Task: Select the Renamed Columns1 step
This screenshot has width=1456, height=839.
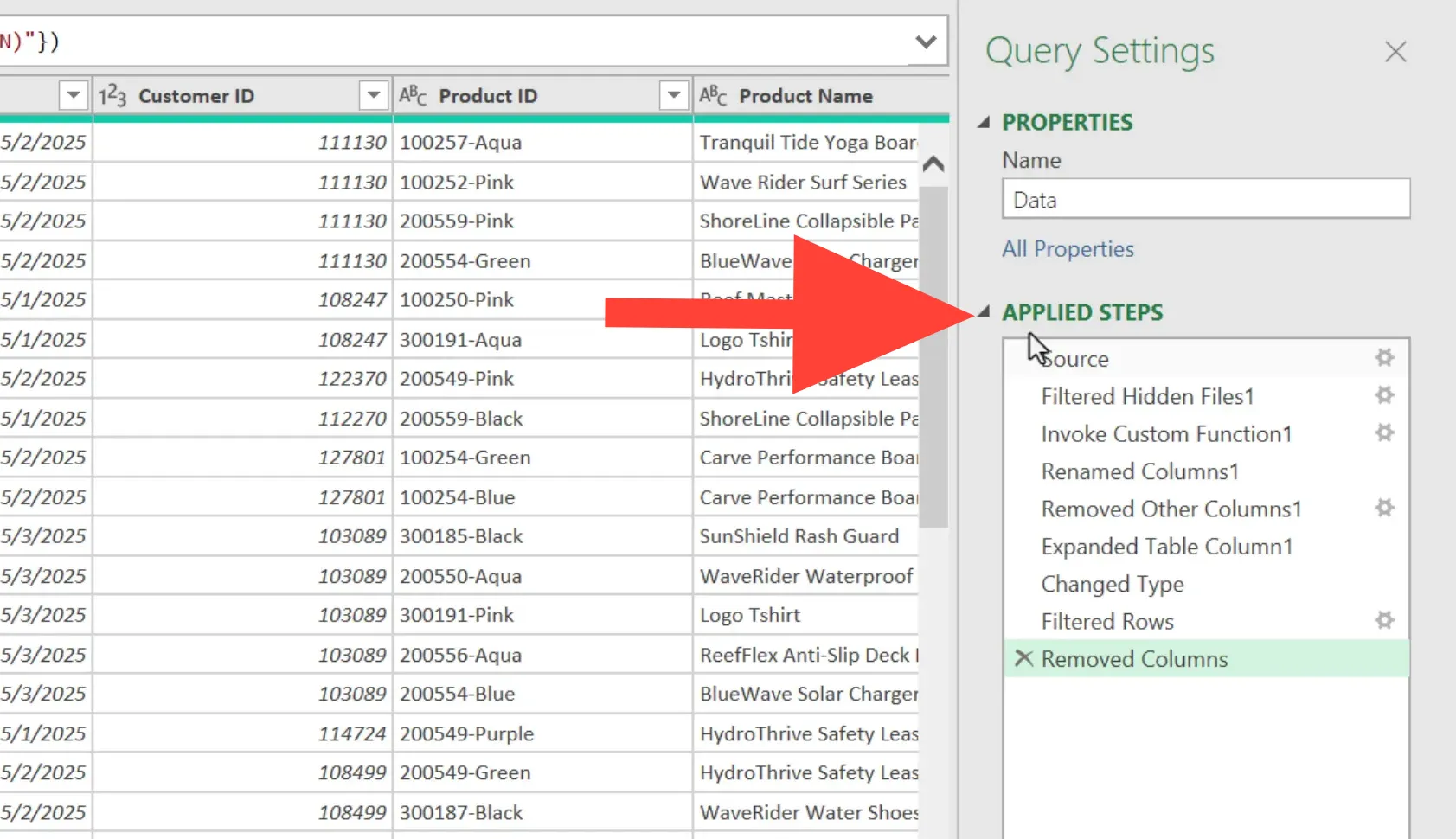Action: (1139, 471)
